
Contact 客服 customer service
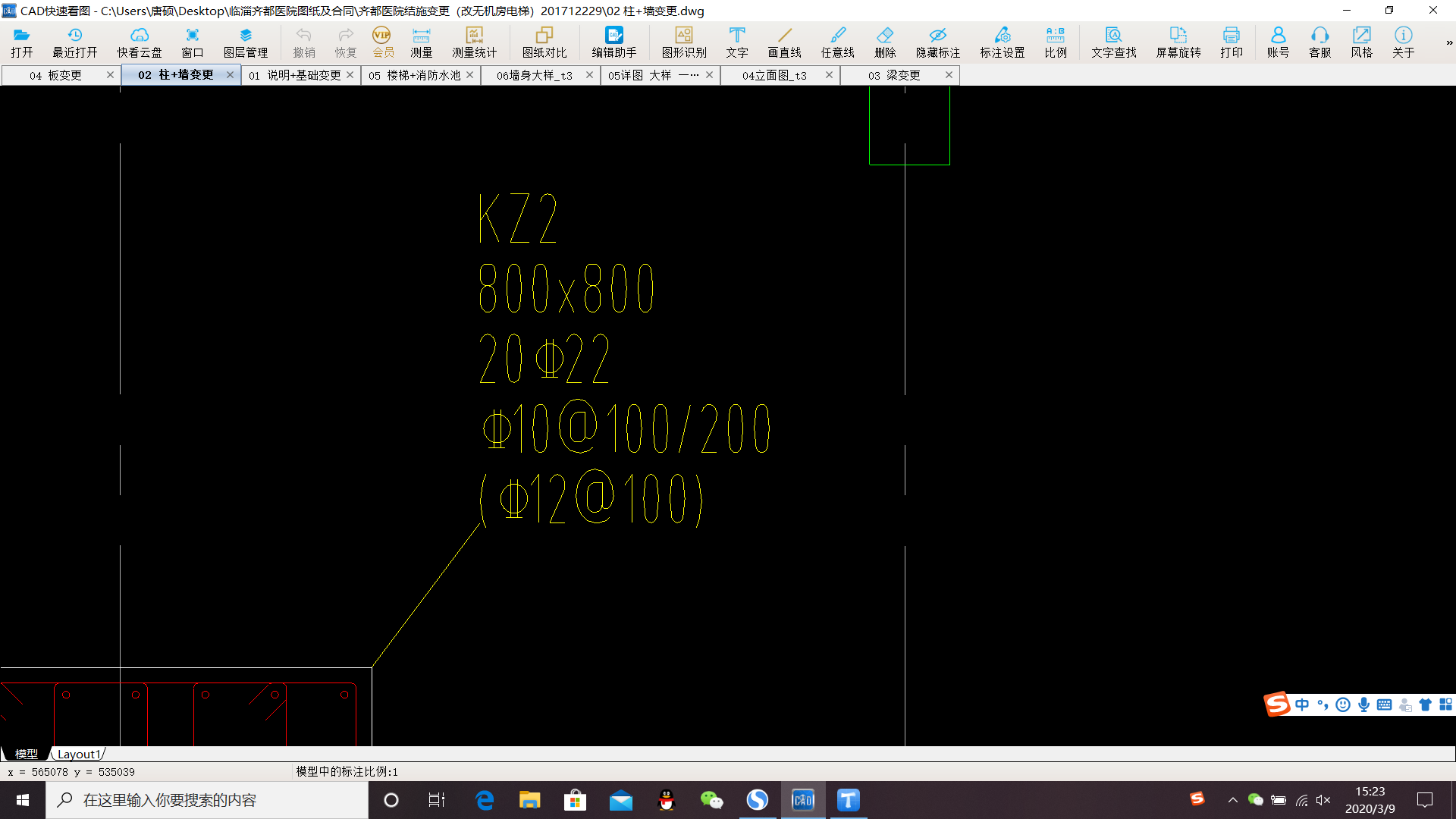coord(1320,42)
